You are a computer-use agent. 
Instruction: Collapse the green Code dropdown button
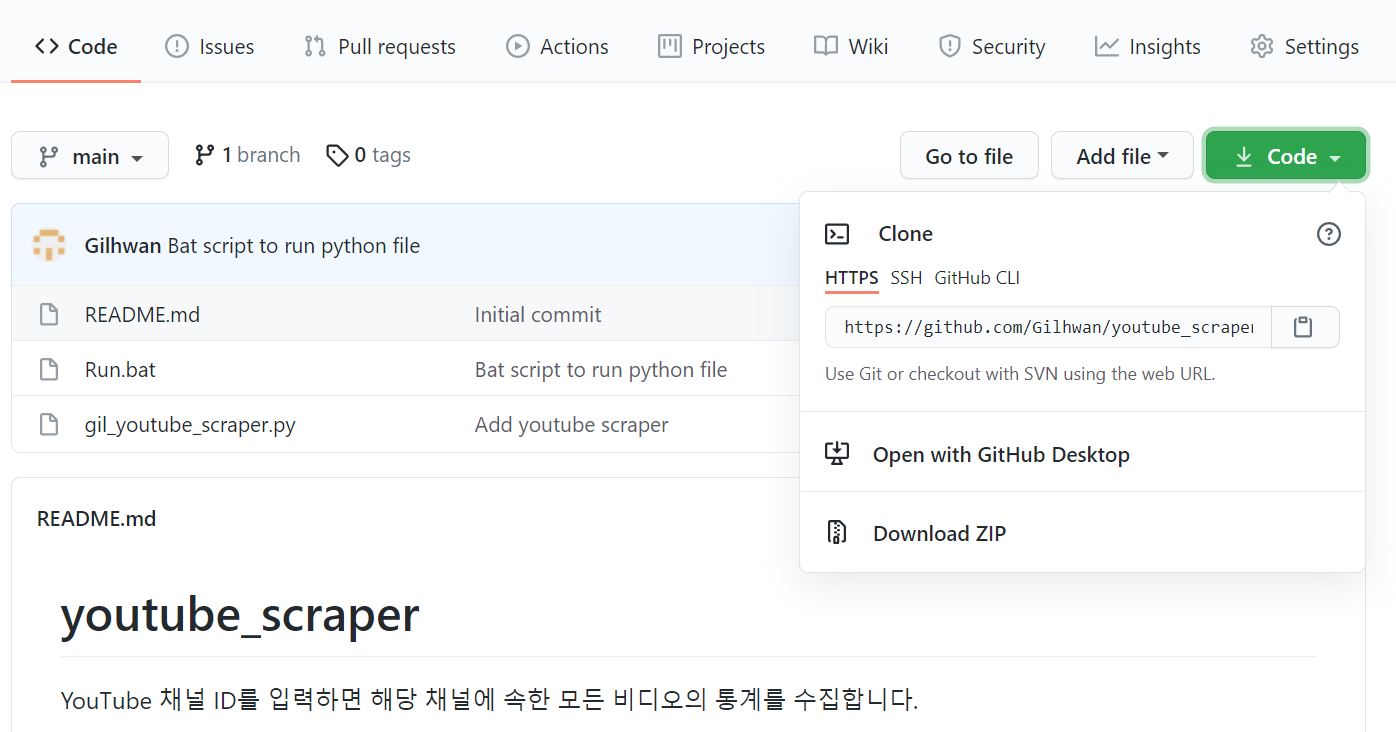[x=1286, y=156]
